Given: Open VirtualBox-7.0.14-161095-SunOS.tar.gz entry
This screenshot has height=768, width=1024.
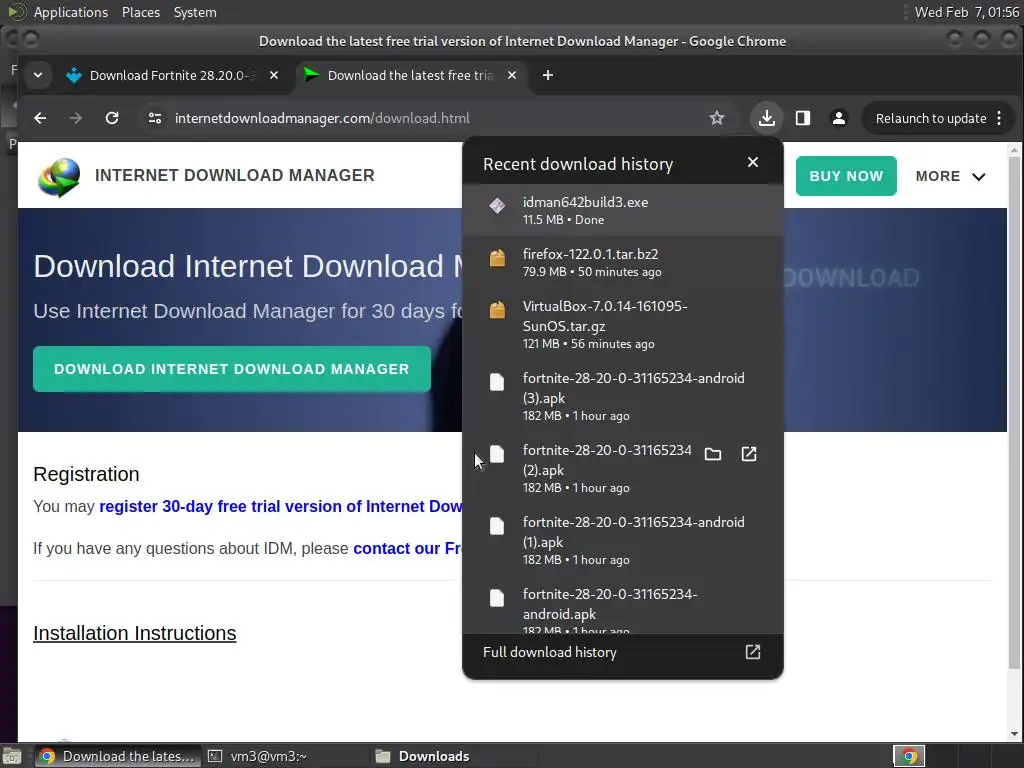Looking at the screenshot, I should coord(622,324).
